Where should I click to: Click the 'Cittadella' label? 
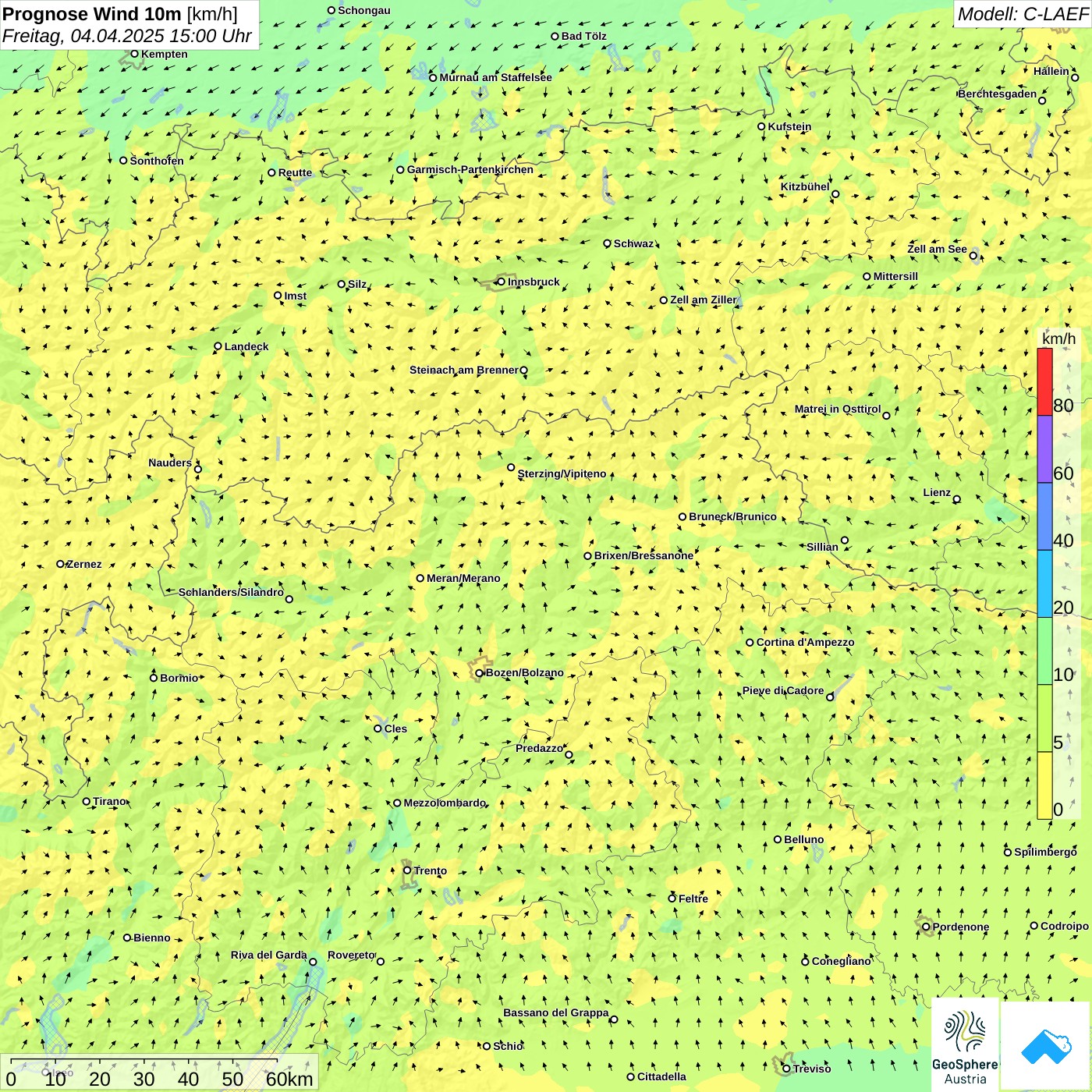pos(661,1076)
